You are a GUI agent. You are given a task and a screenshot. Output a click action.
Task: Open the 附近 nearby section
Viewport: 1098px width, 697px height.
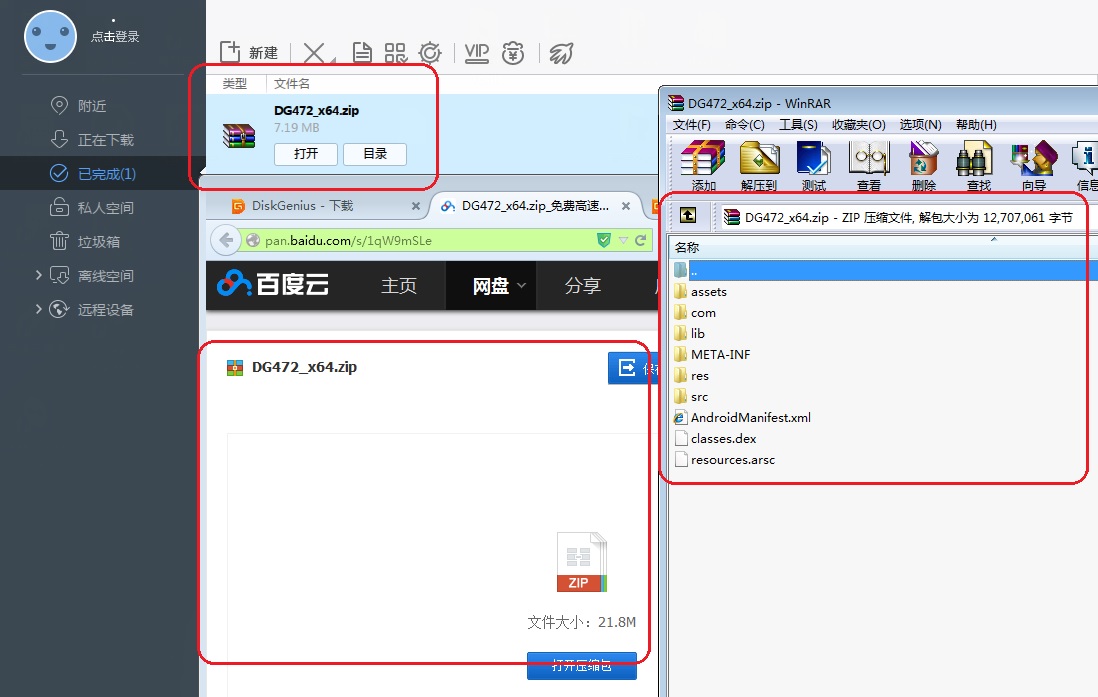pyautogui.click(x=92, y=106)
